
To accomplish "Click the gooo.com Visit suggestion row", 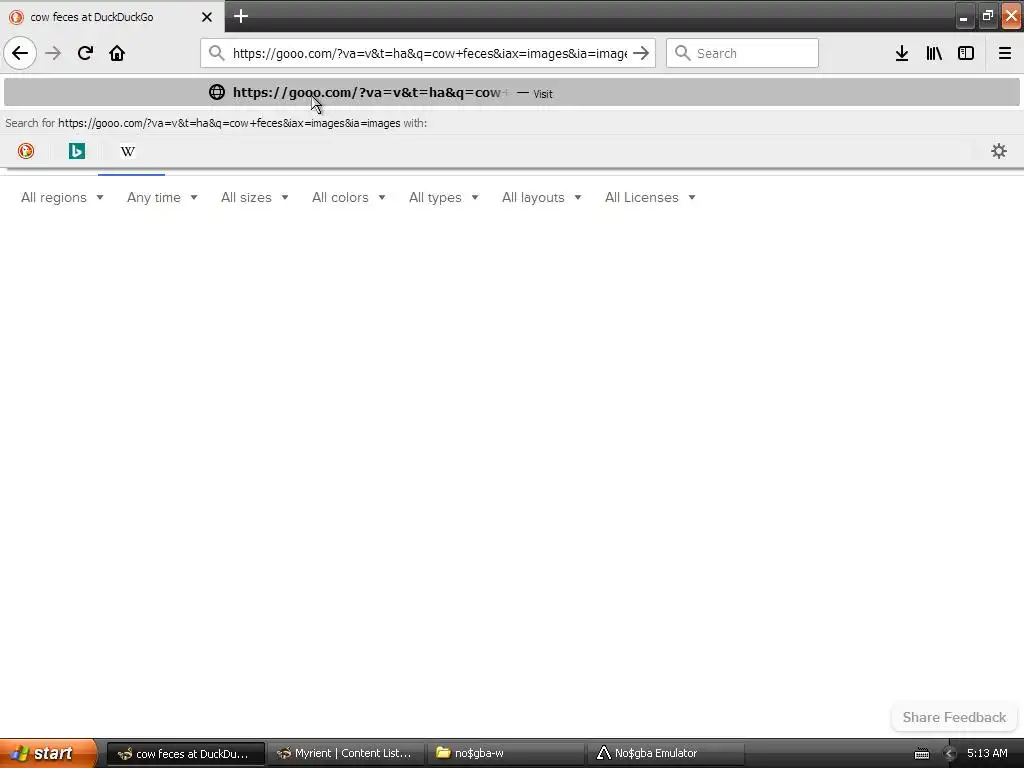I will 512,92.
